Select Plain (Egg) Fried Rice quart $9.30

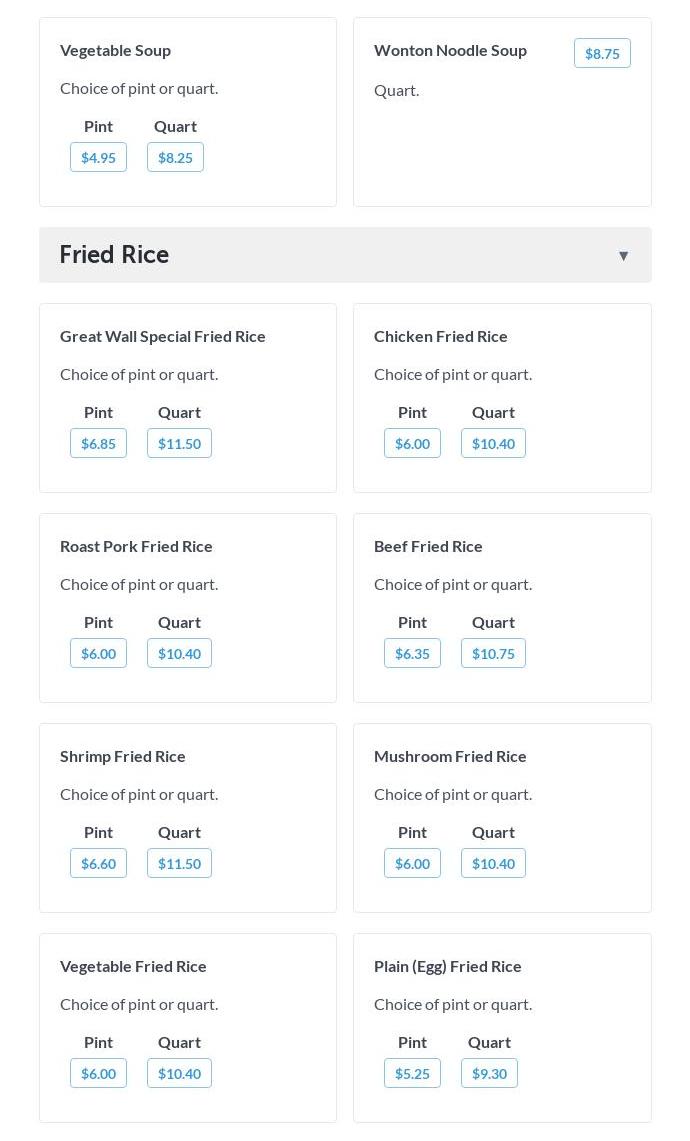click(489, 1074)
